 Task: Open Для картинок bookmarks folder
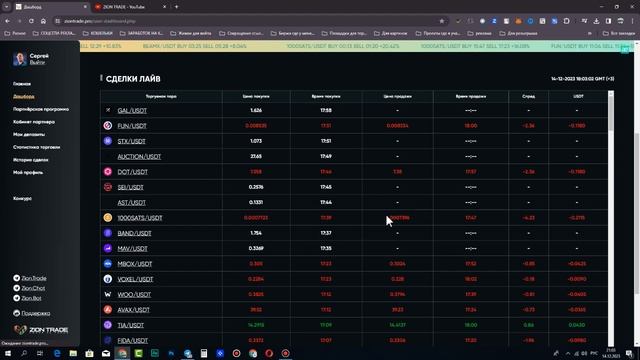click(391, 33)
